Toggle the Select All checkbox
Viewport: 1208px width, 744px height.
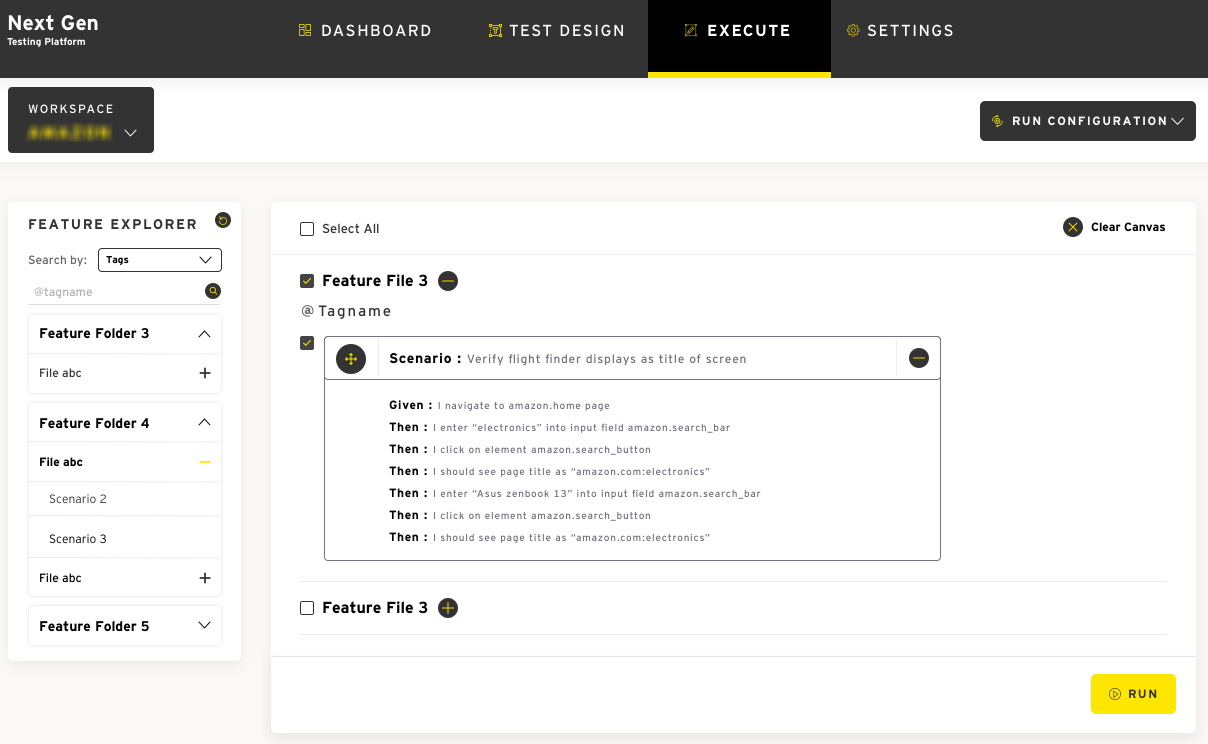coord(307,229)
